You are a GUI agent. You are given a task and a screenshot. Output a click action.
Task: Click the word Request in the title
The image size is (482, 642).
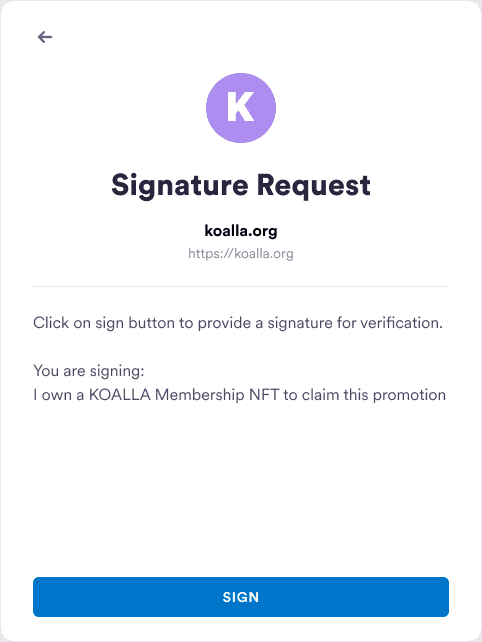314,185
